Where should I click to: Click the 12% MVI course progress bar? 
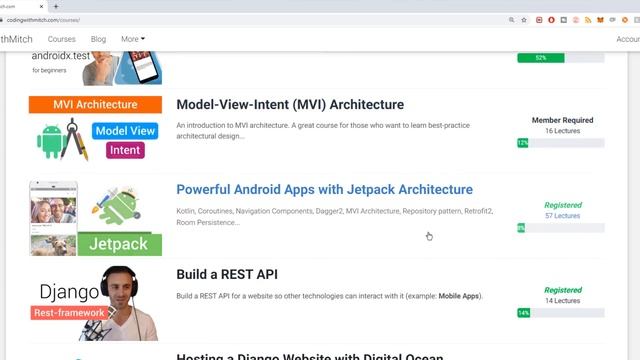561,143
